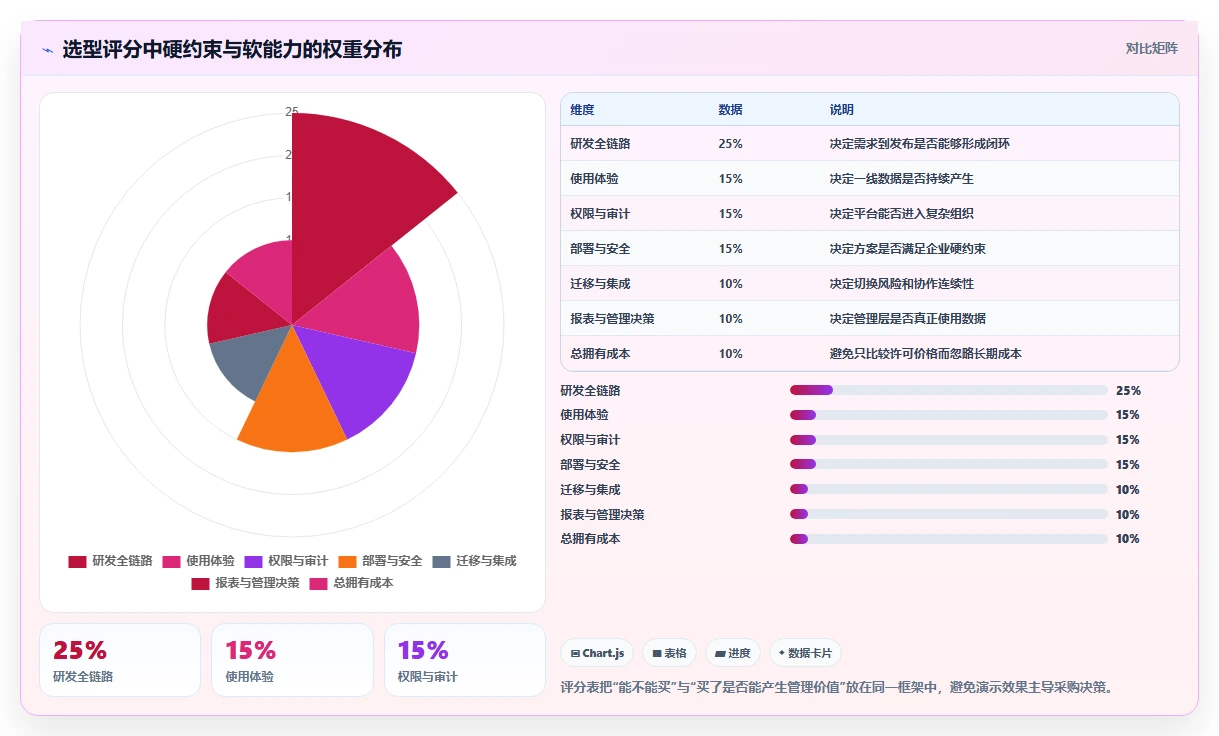Click 决定管理层是否真正使用数据 description

tap(907, 319)
